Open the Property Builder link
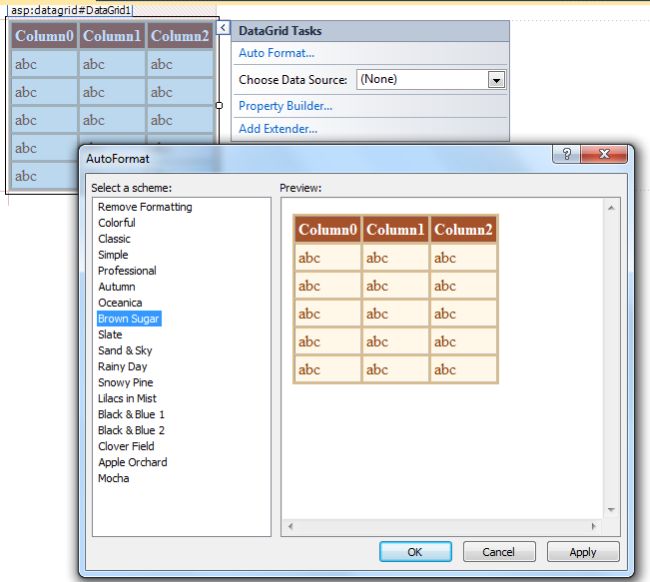 coord(285,106)
